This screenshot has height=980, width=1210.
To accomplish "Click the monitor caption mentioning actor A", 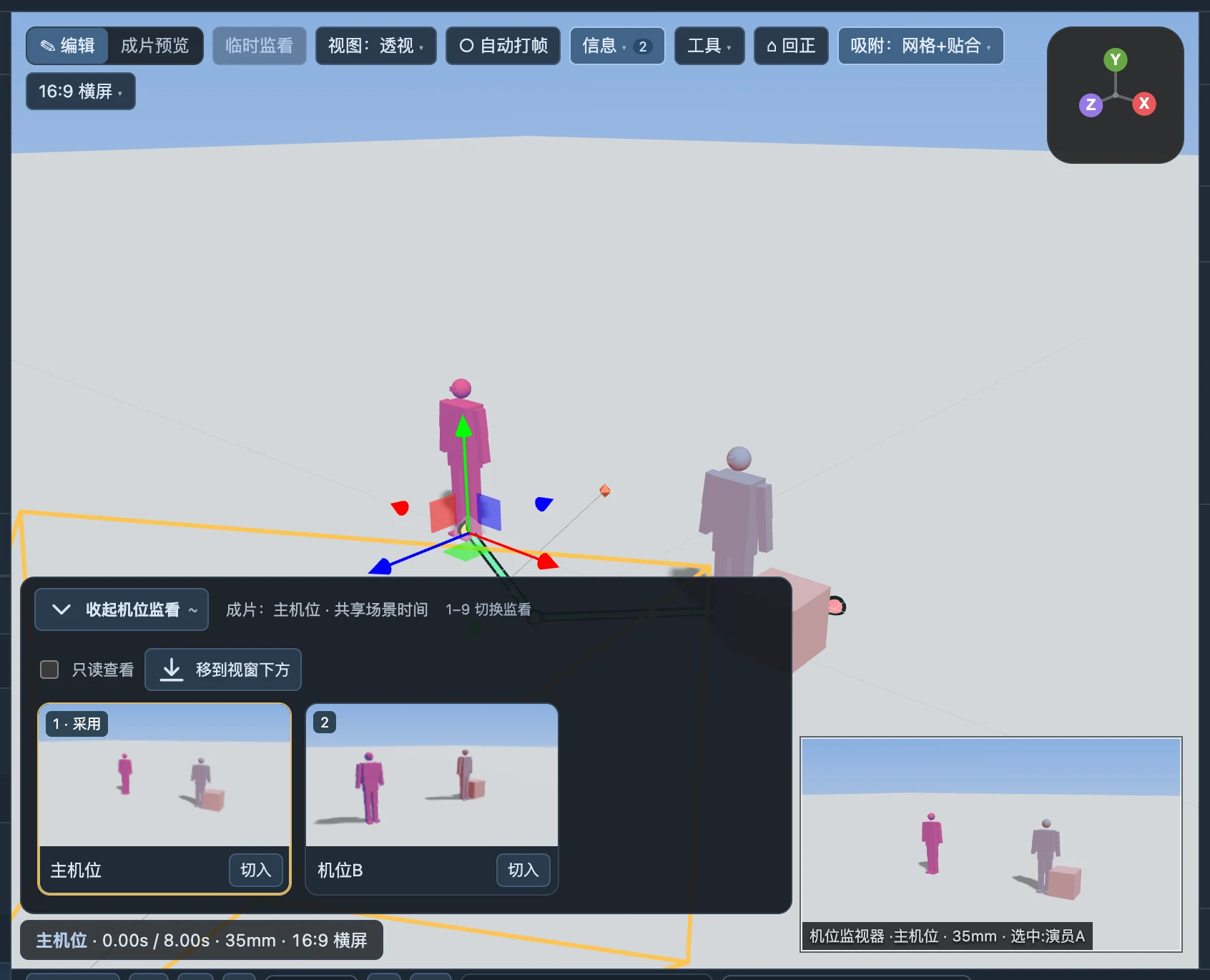I will click(x=948, y=936).
